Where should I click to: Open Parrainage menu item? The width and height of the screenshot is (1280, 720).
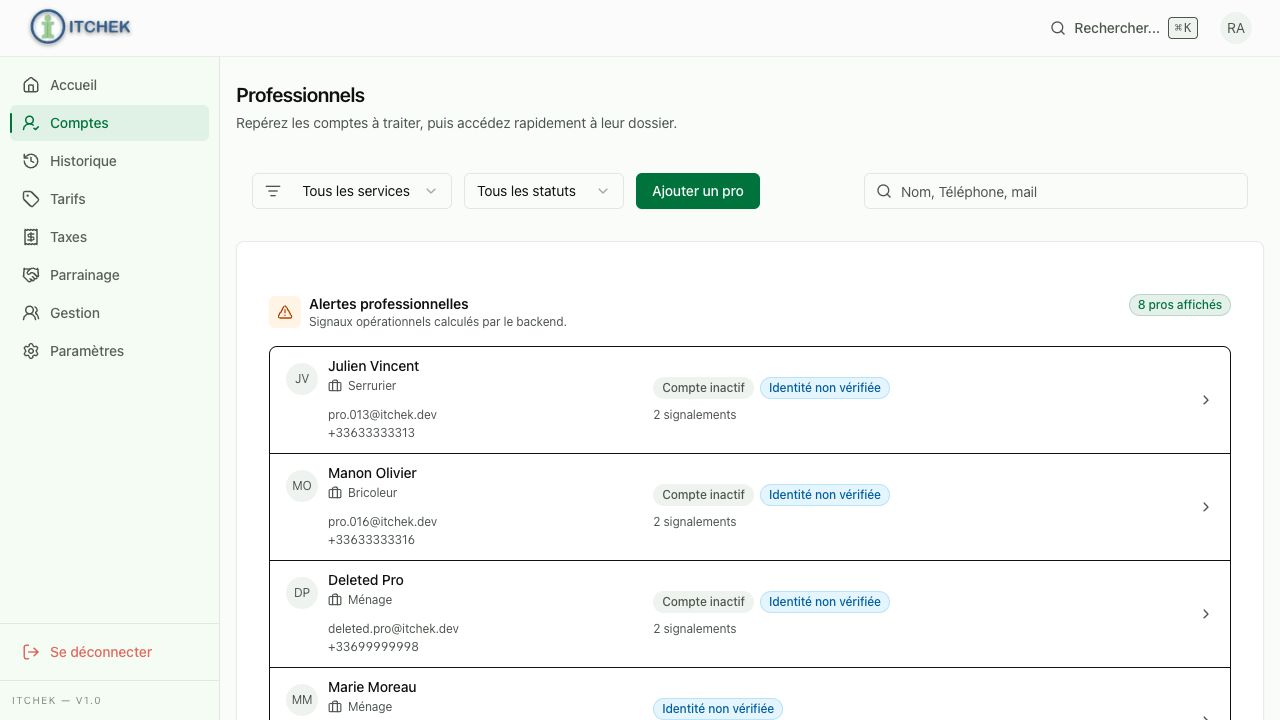[110, 275]
